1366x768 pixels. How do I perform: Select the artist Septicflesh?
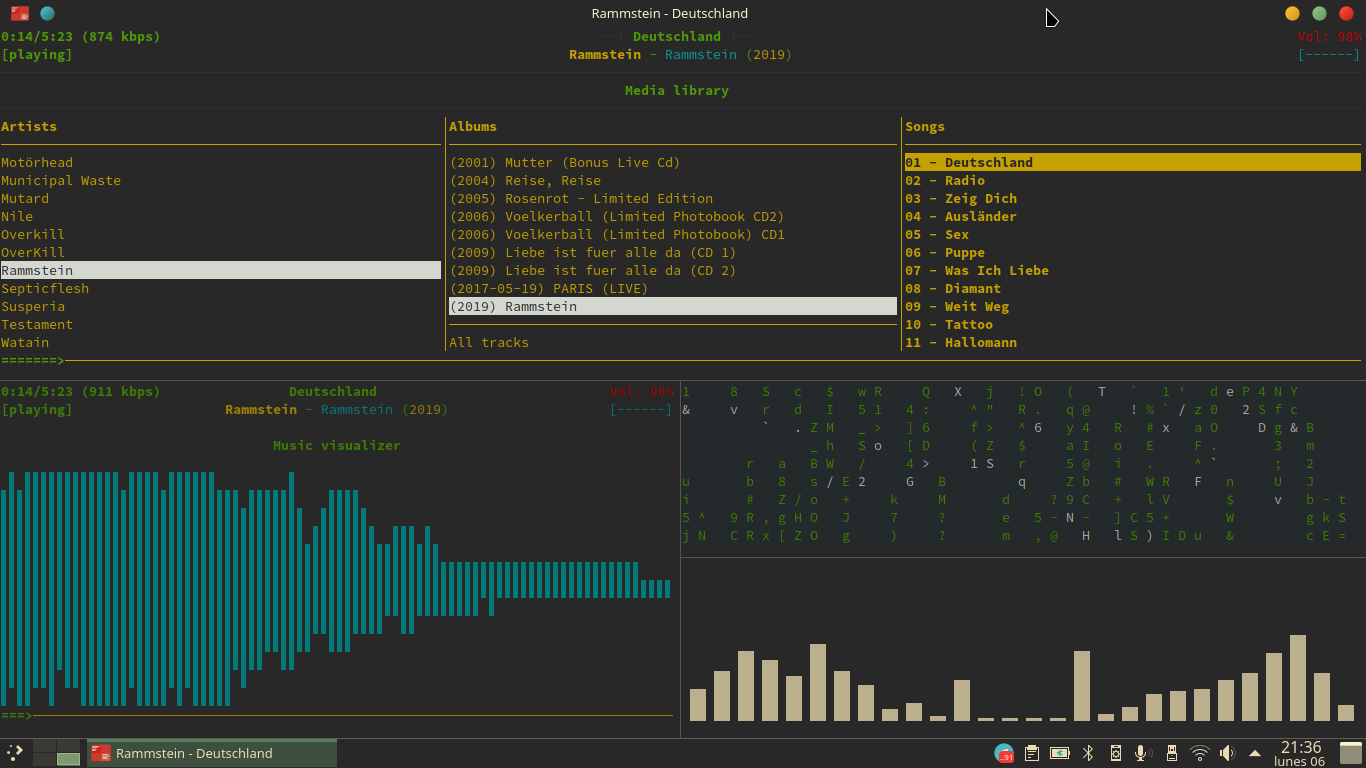coord(45,289)
